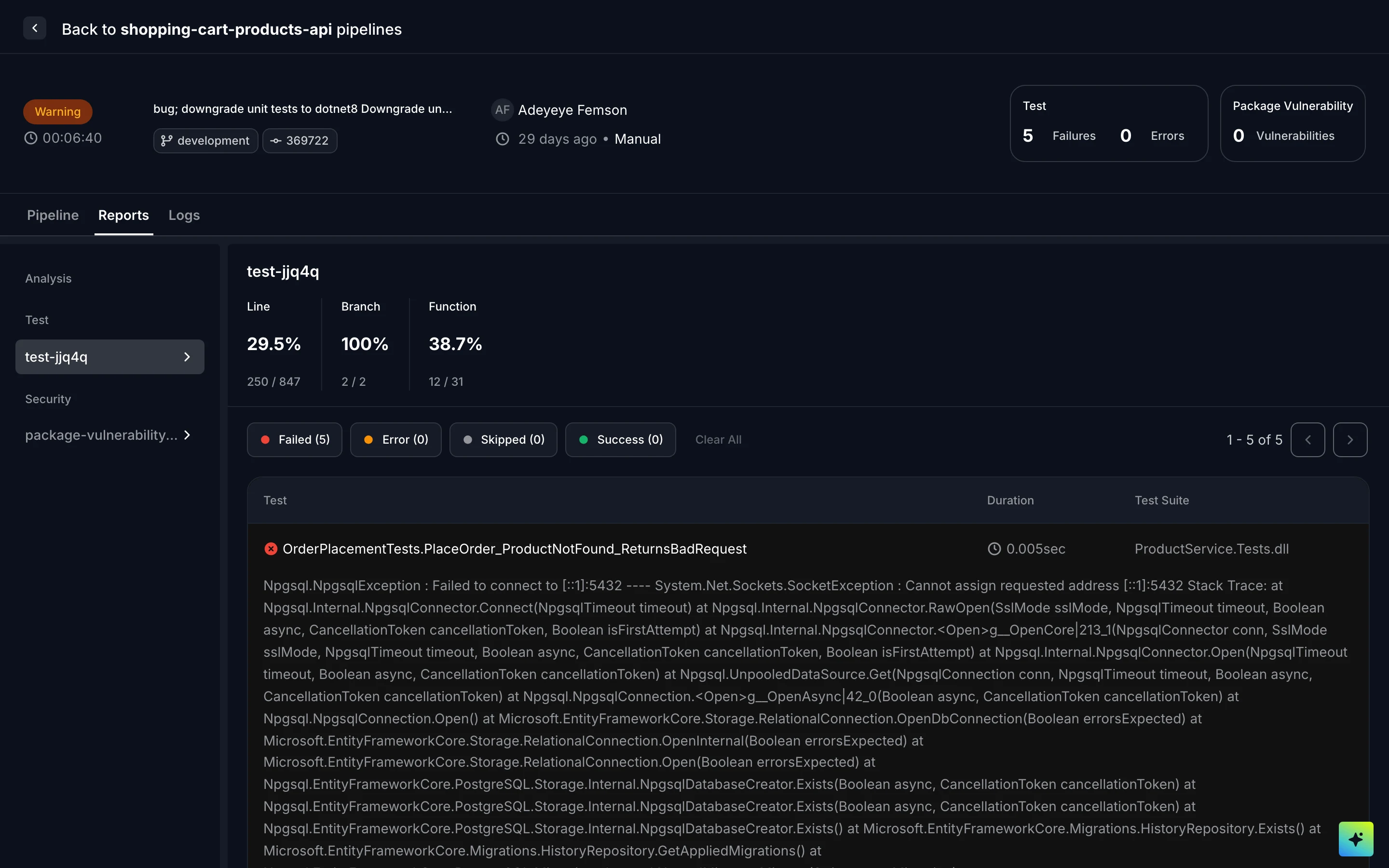
Task: Click author name Adeyeye Femson
Action: [572, 109]
